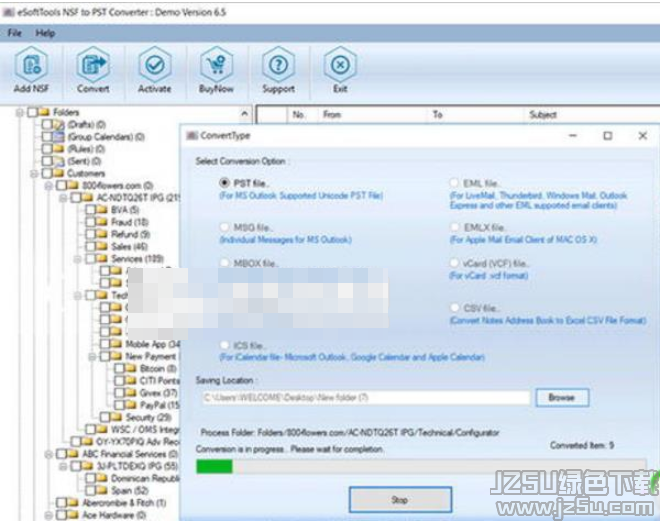Check the Services (109) folder checkbox
Viewport: 660px width, 521px height.
click(x=90, y=258)
